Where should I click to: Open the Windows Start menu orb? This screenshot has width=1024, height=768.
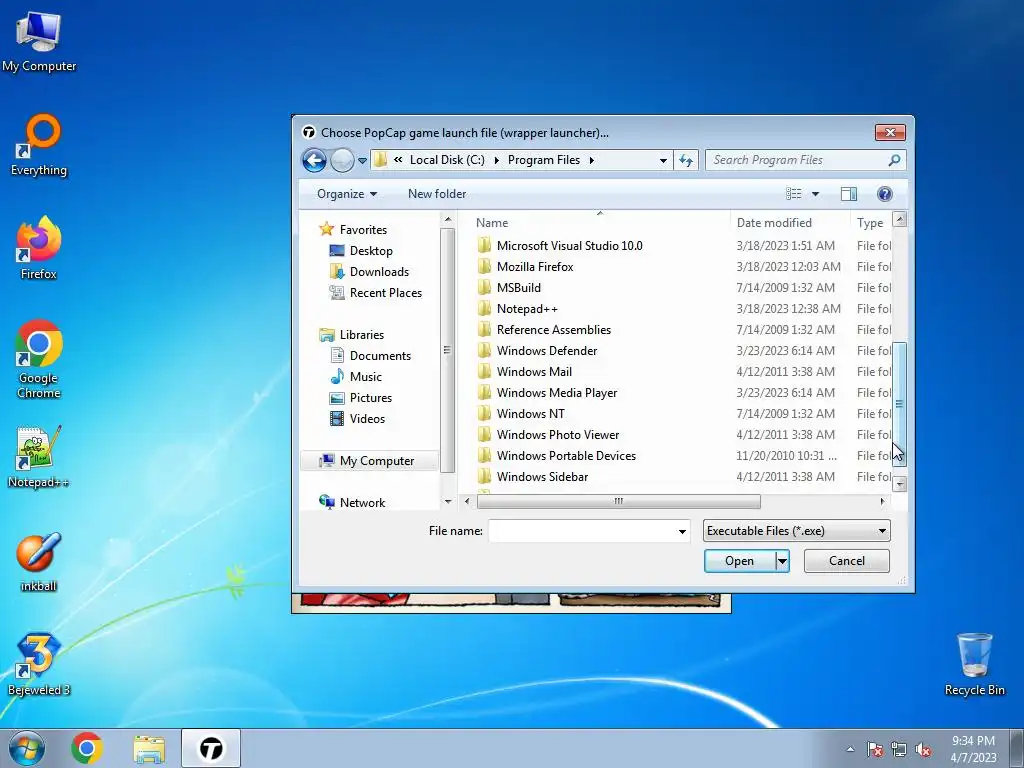coord(27,748)
